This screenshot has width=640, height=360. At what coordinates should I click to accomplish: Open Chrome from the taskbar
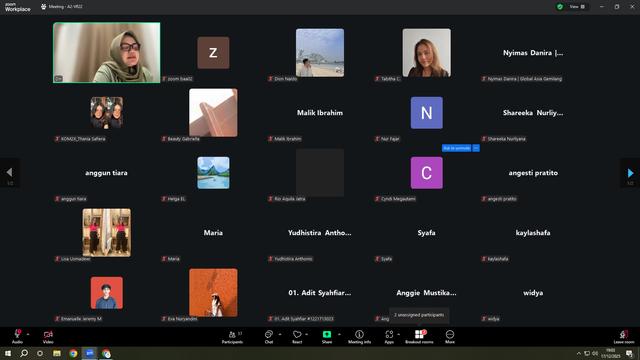point(73,353)
